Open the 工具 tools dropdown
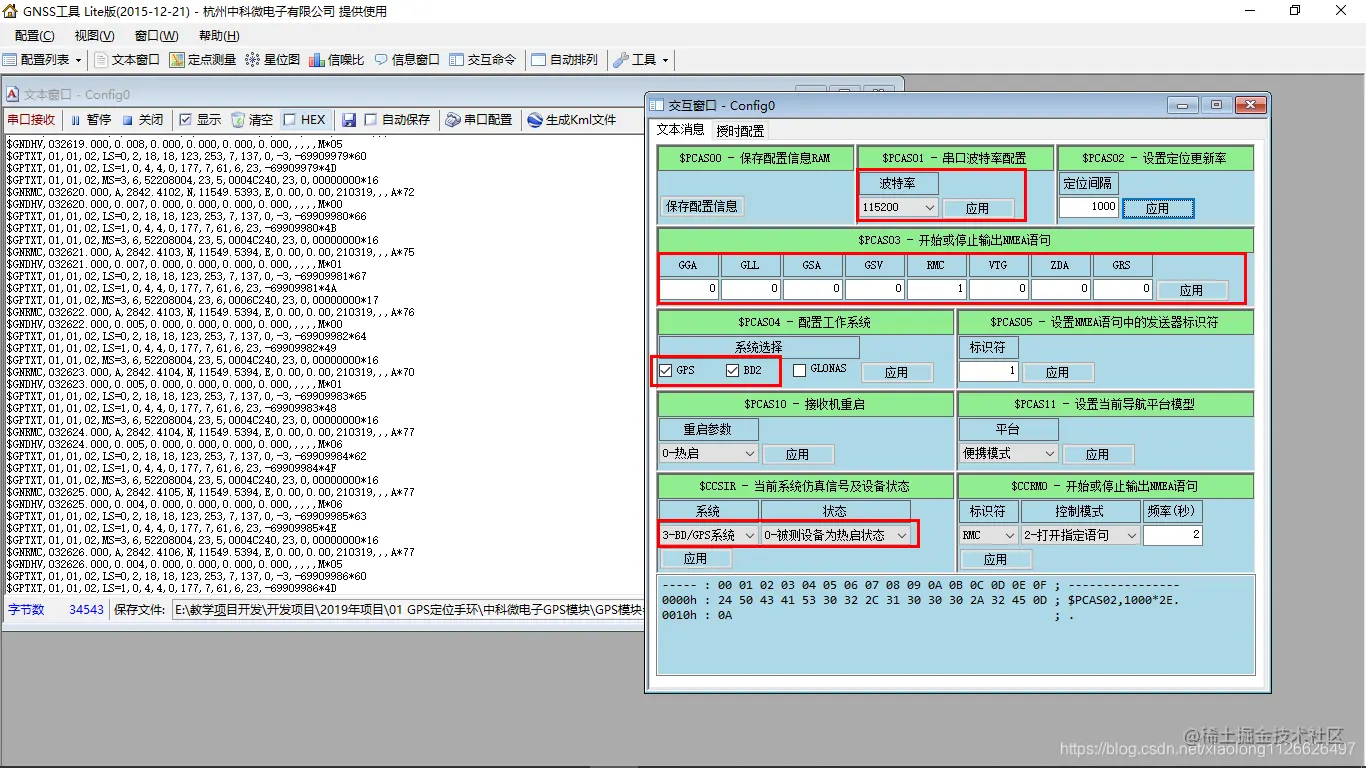 point(641,60)
